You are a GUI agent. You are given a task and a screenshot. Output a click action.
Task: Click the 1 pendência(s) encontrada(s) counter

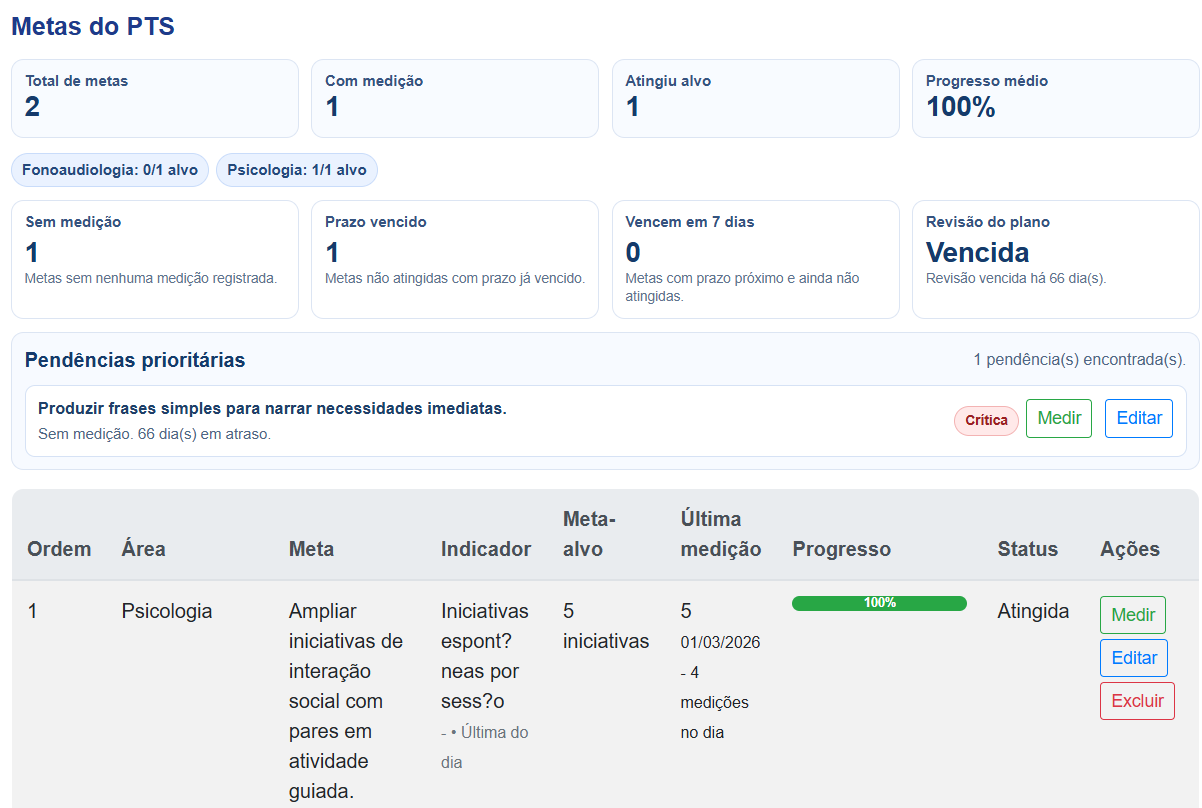click(x=1080, y=359)
